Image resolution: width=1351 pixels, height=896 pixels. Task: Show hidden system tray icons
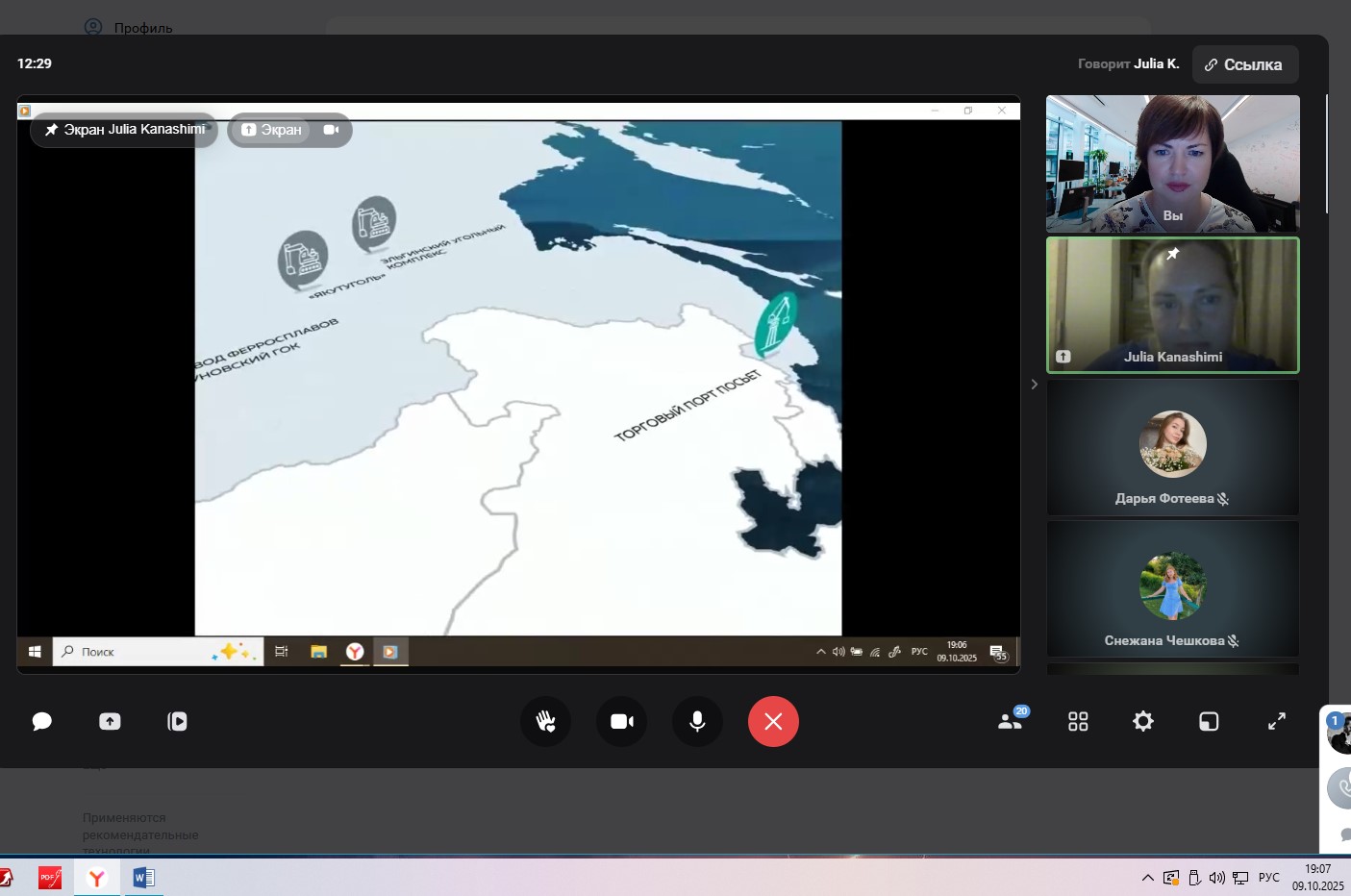1147,878
